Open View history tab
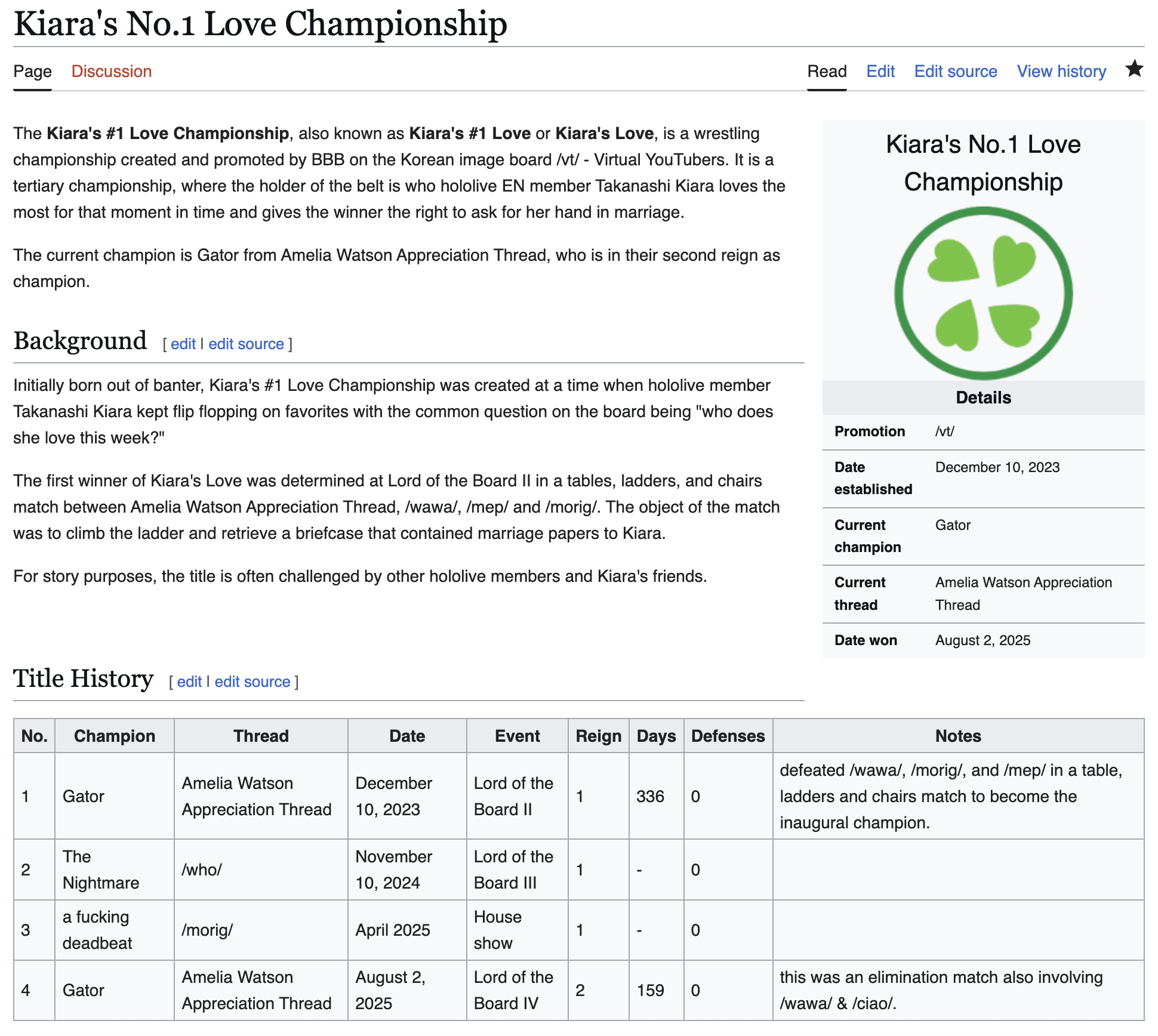Viewport: 1158px width, 1036px height. pos(1061,72)
